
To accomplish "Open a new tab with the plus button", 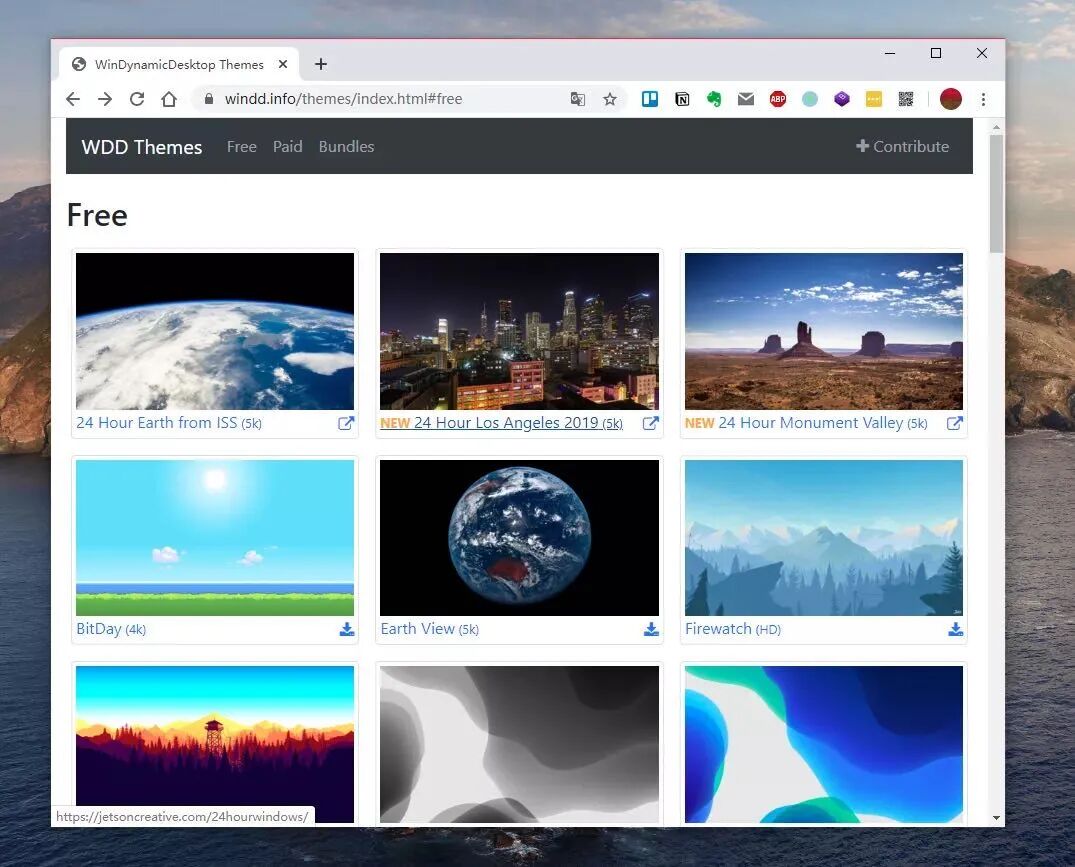I will [321, 64].
